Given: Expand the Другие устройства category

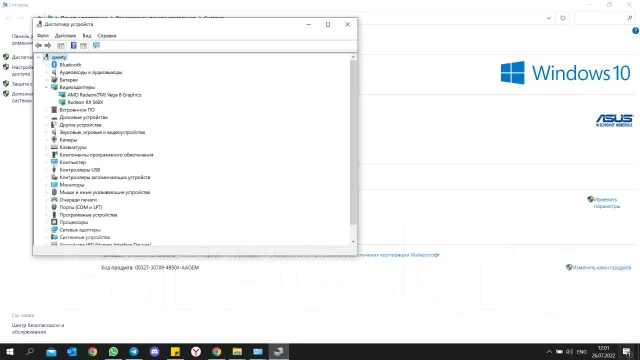Looking at the screenshot, I should coord(46,125).
